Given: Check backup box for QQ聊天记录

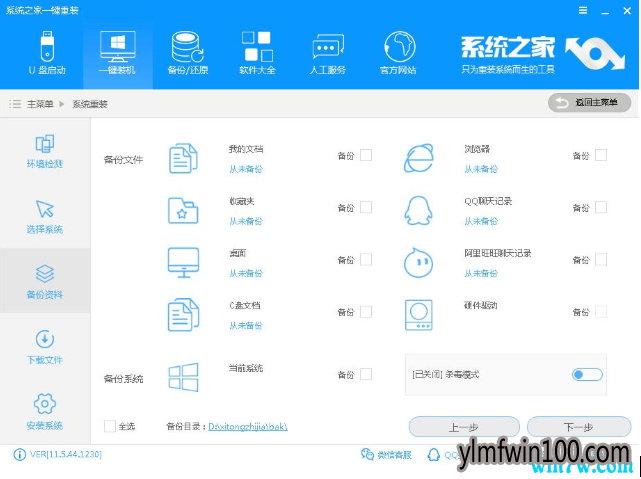Looking at the screenshot, I should coord(601,207).
